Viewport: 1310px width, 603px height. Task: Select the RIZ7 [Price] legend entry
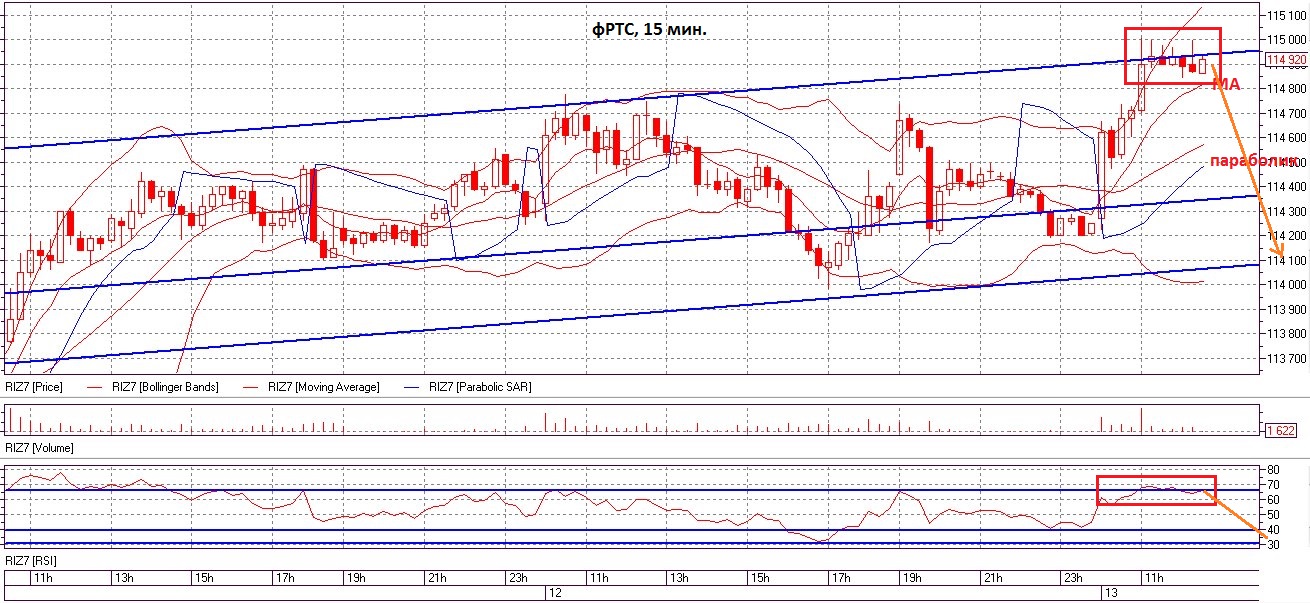(33, 387)
